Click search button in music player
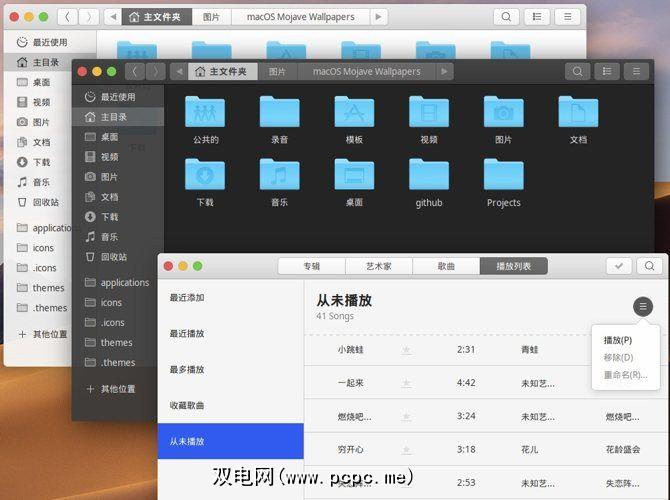 click(649, 266)
